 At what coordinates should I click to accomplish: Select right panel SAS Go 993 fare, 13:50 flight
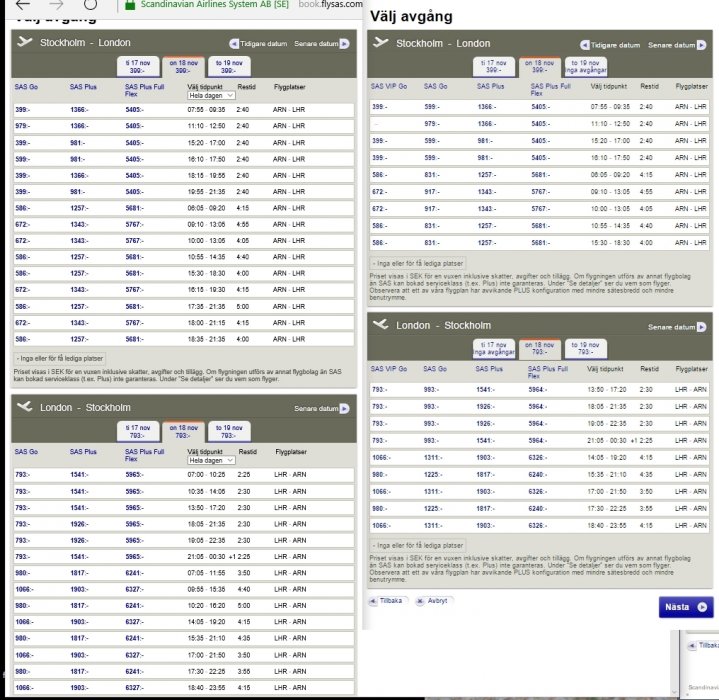click(x=431, y=388)
